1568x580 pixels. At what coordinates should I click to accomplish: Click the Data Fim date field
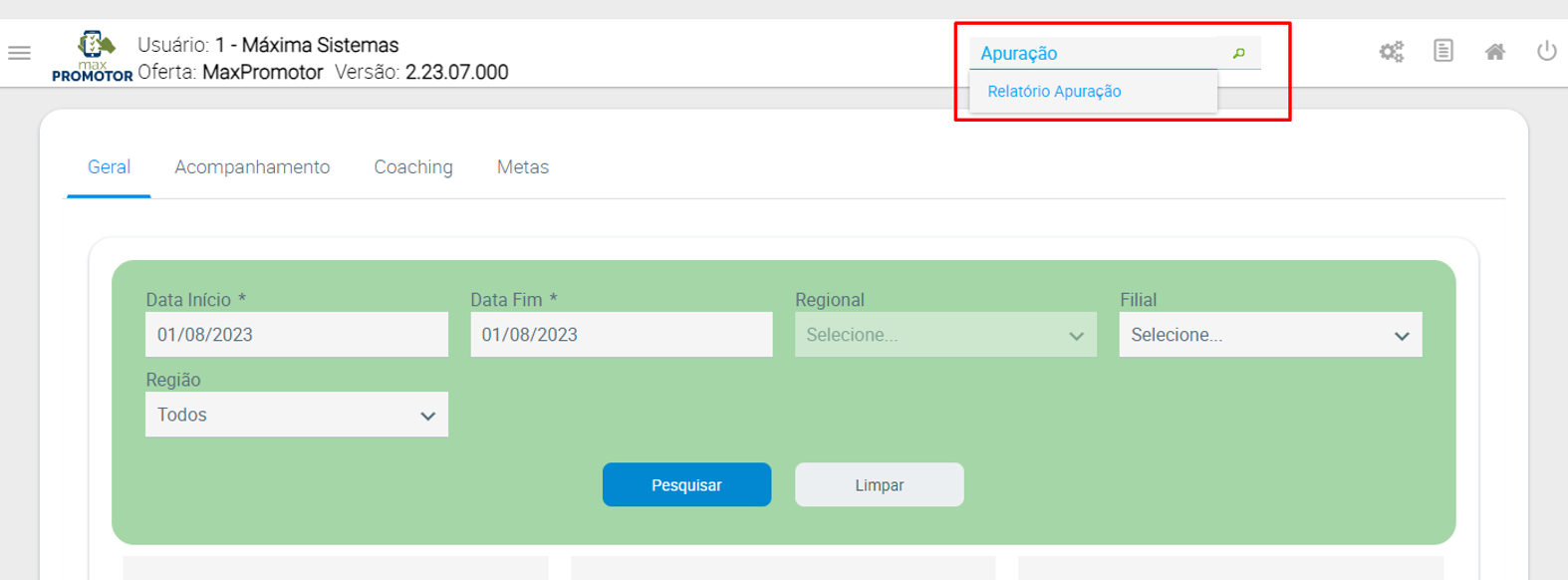click(621, 335)
